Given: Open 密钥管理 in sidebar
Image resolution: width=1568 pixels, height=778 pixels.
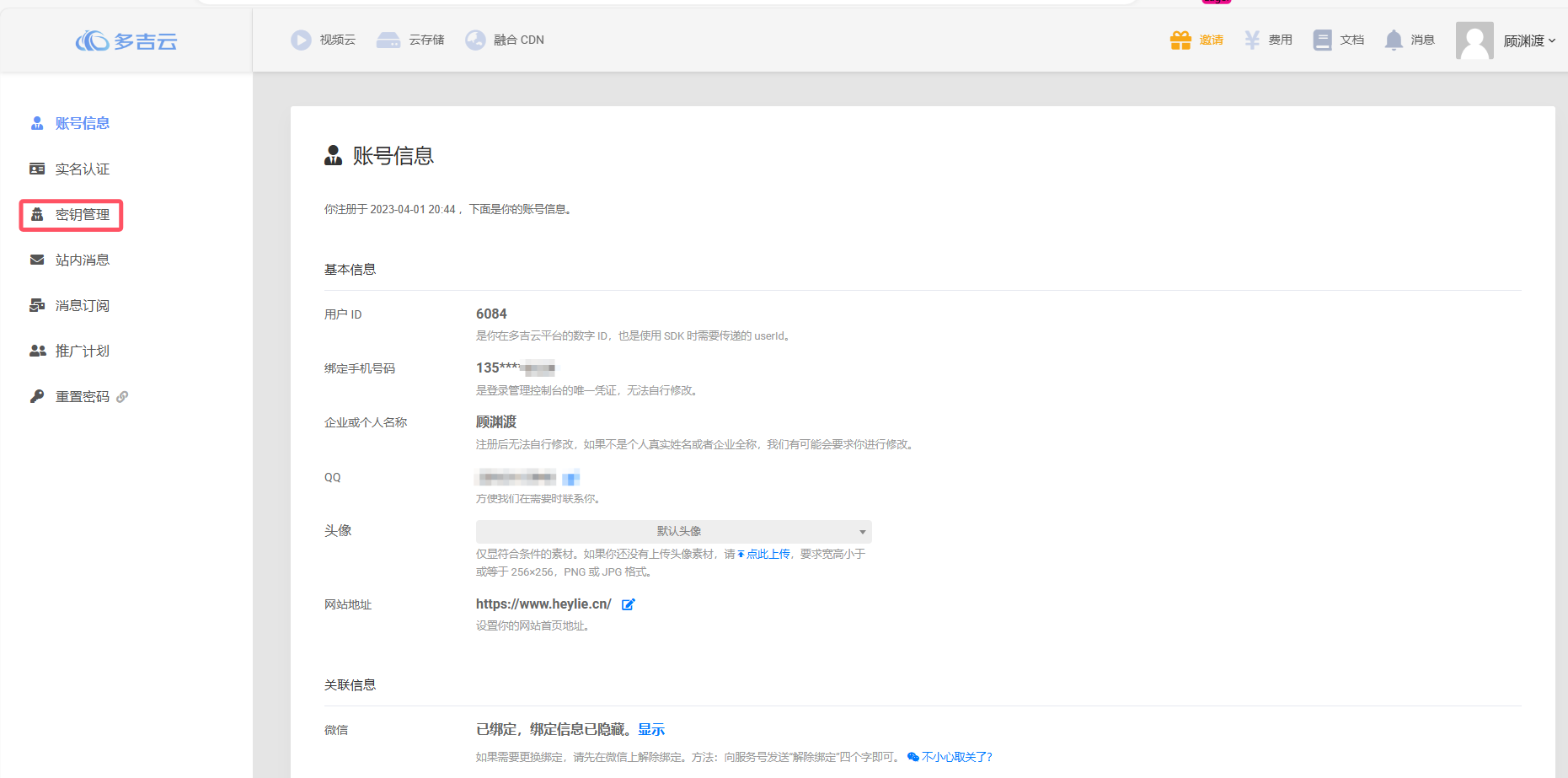Looking at the screenshot, I should pos(82,215).
